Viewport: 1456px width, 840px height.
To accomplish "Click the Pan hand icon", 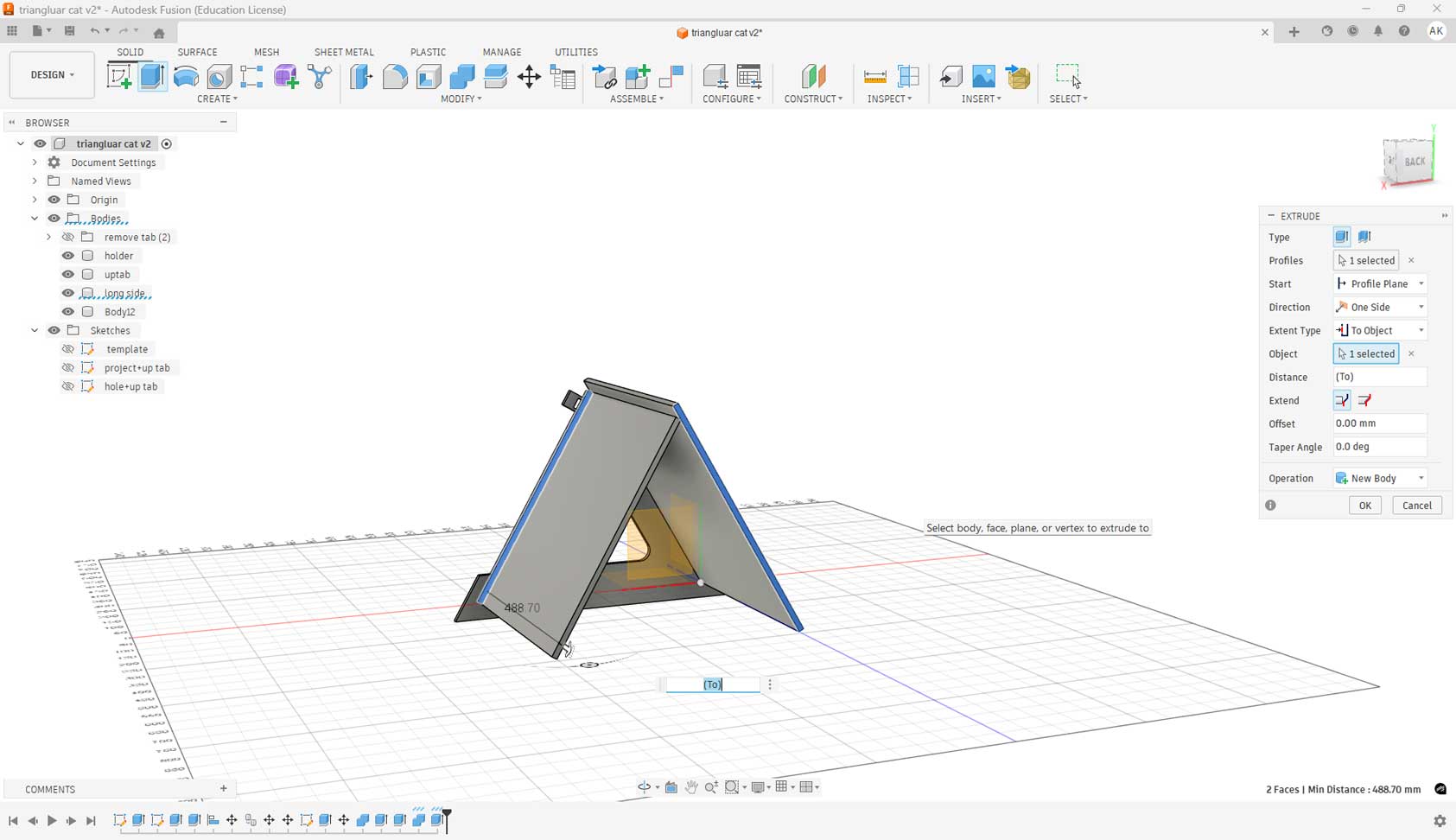I will click(x=691, y=787).
